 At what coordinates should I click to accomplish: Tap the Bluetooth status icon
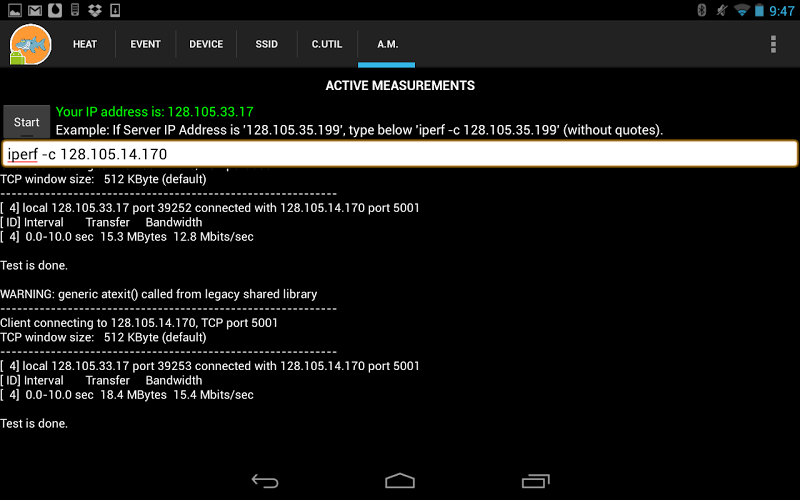click(x=702, y=10)
